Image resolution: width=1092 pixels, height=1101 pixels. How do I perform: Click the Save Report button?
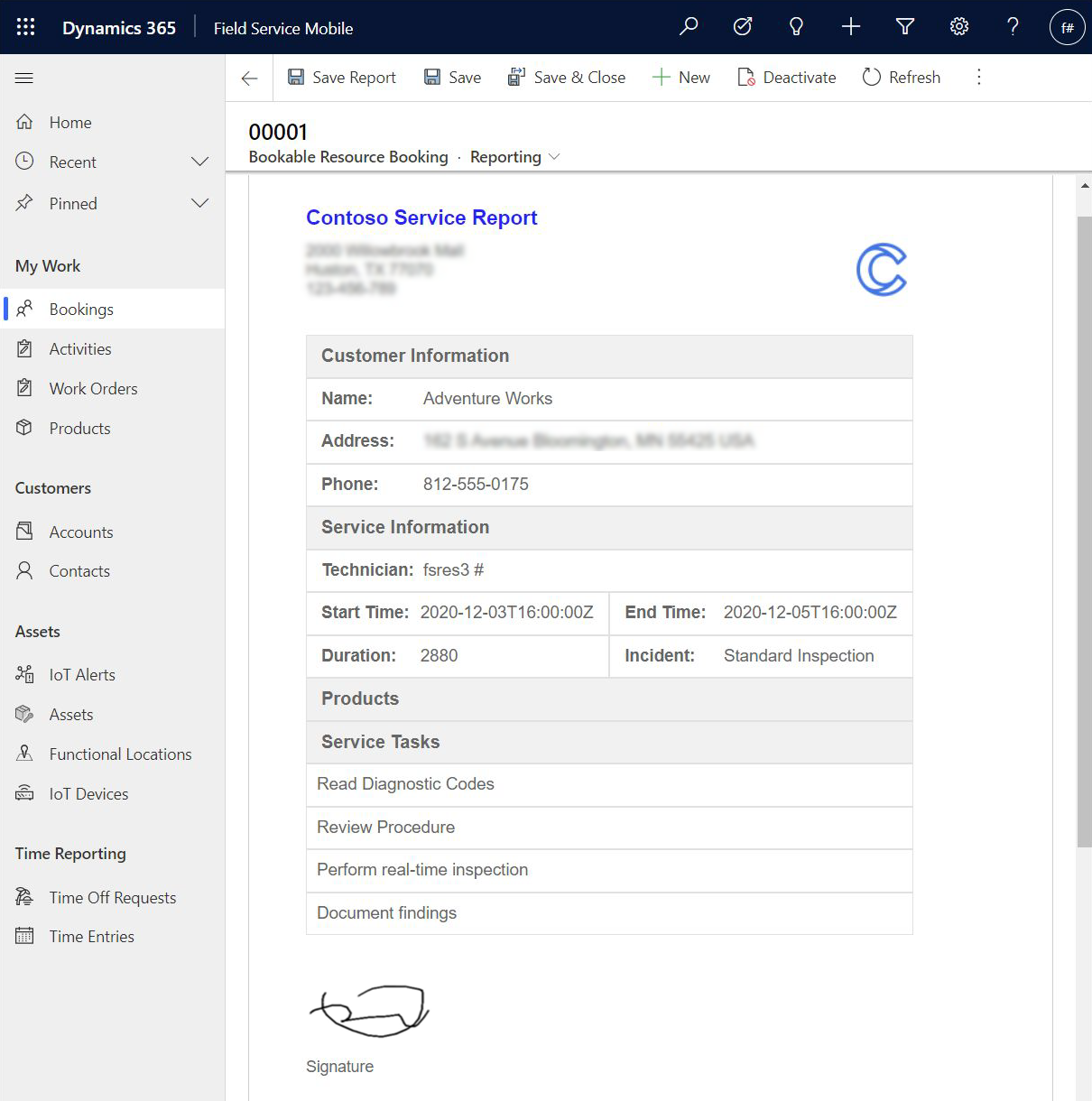[342, 78]
